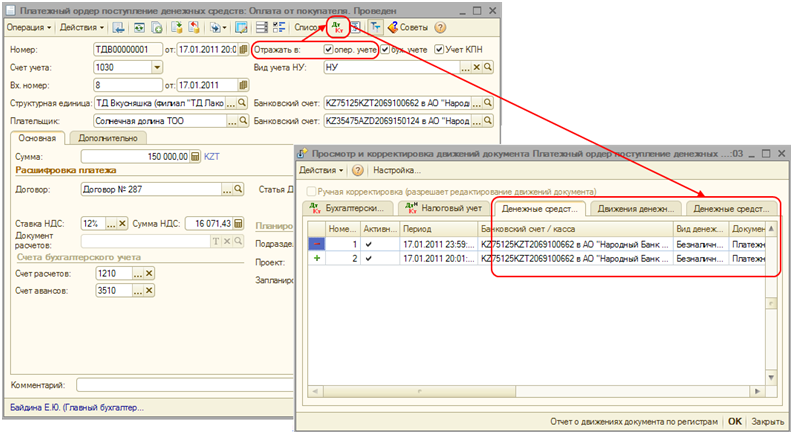The image size is (793, 434).
Task: Click the help question mark in main toolbar
Action: coord(441,27)
